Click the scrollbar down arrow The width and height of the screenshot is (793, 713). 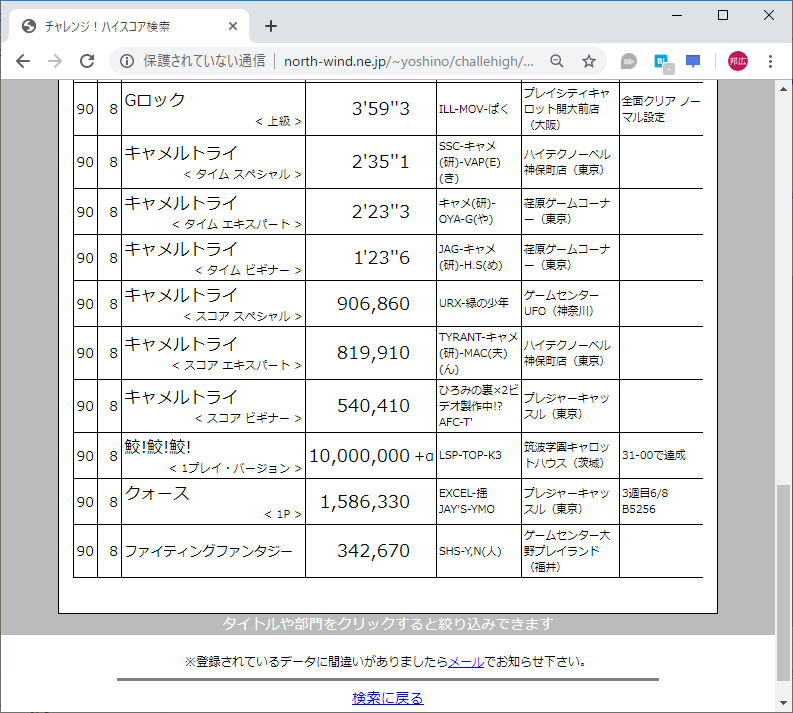tap(783, 703)
